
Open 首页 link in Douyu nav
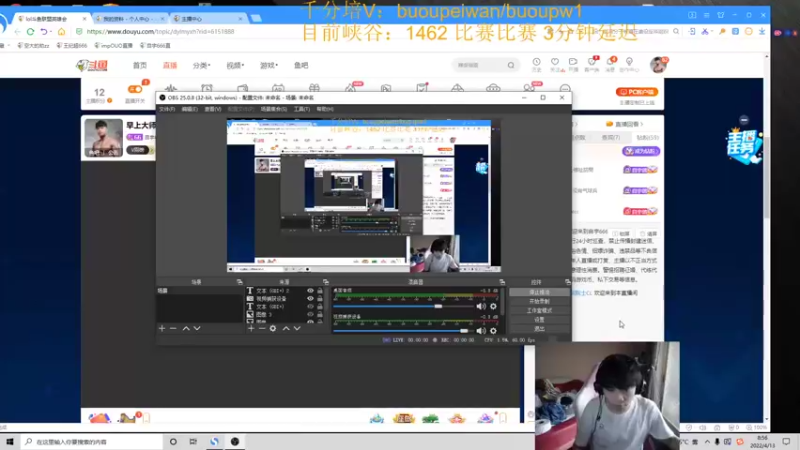point(140,65)
